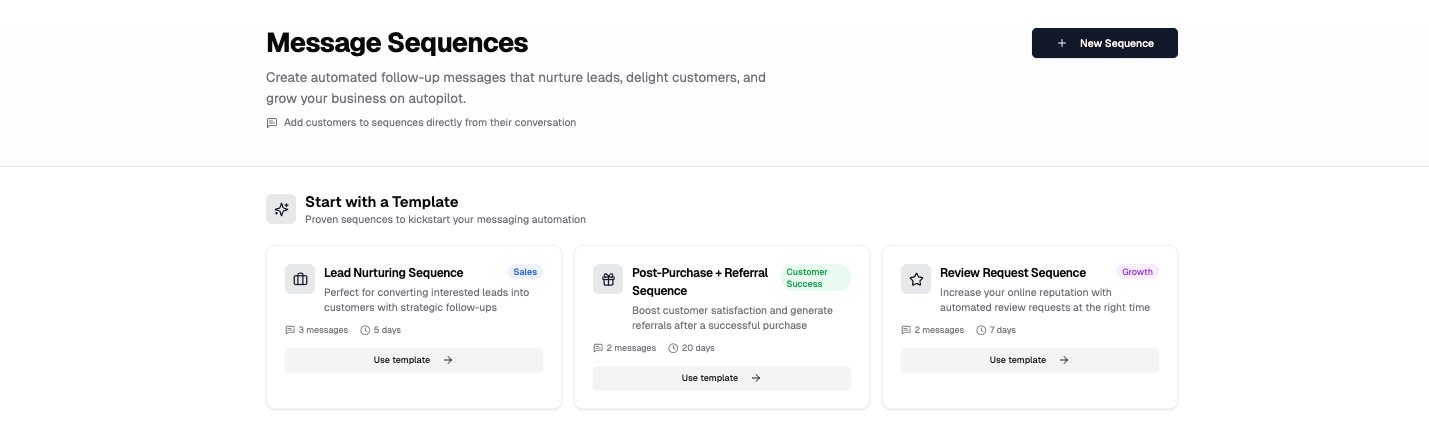Viewport: 1429px width, 427px height.
Task: Open the Lead Nurturing Sequence card title
Action: 393,273
